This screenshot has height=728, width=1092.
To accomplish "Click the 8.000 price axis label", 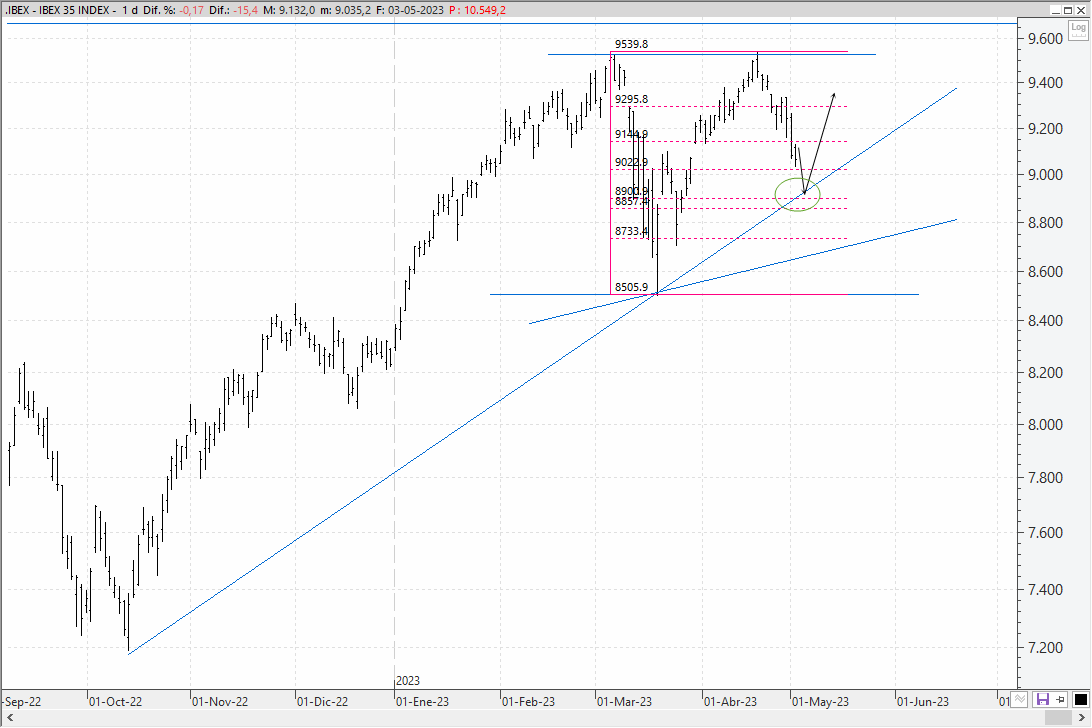I will (x=1045, y=425).
